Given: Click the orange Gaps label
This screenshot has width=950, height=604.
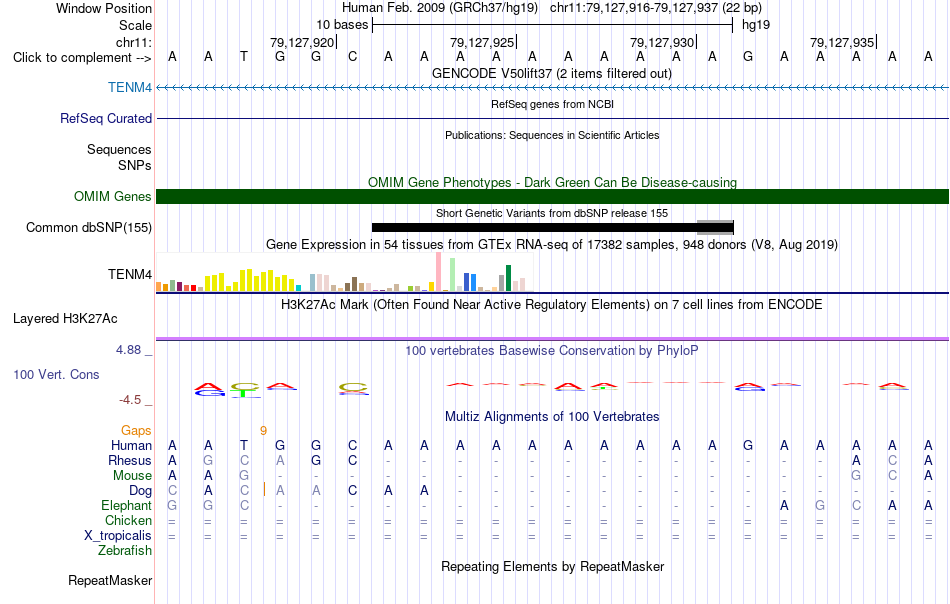Looking at the screenshot, I should pyautogui.click(x=136, y=430).
